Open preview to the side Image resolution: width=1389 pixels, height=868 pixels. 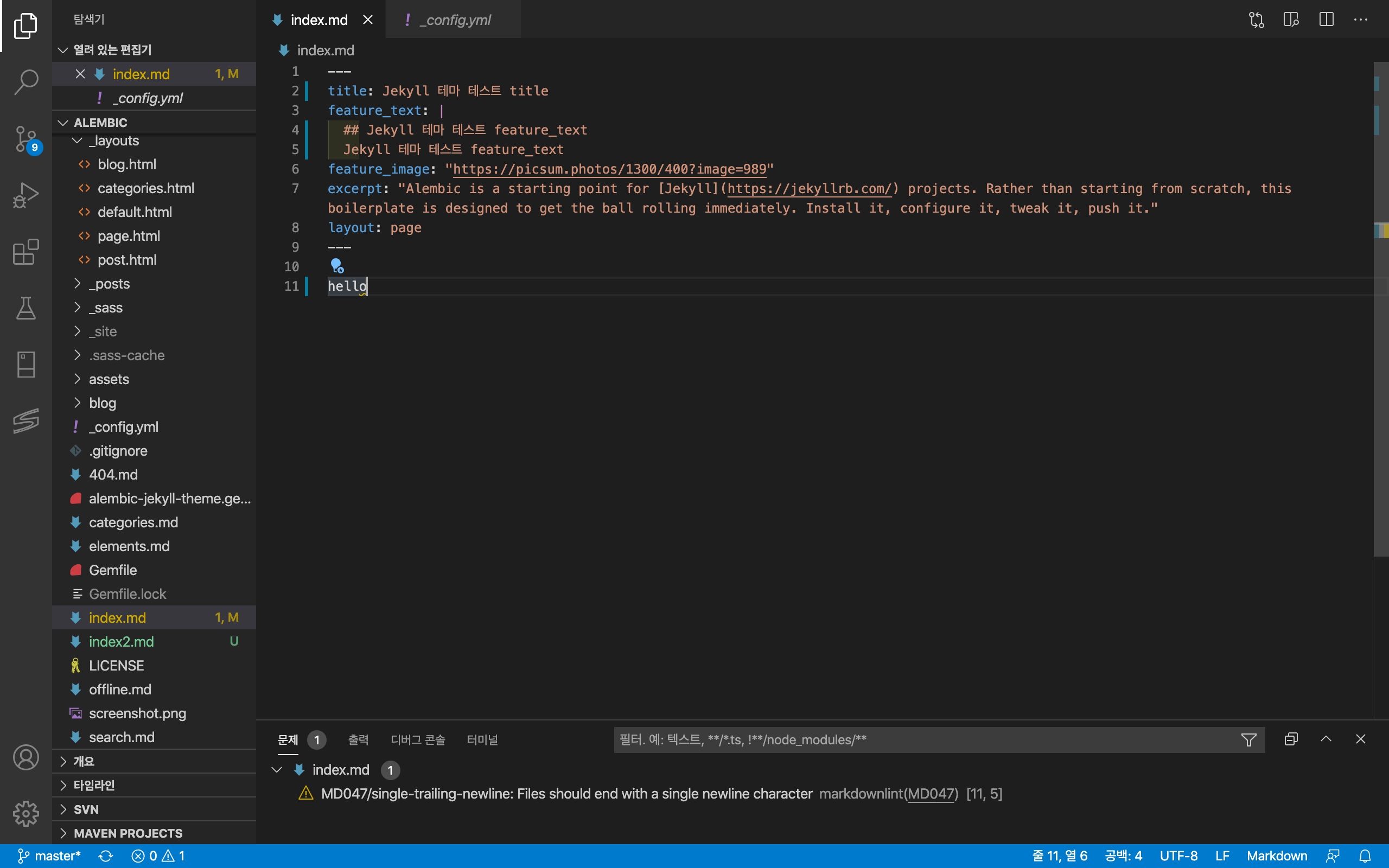[x=1291, y=20]
